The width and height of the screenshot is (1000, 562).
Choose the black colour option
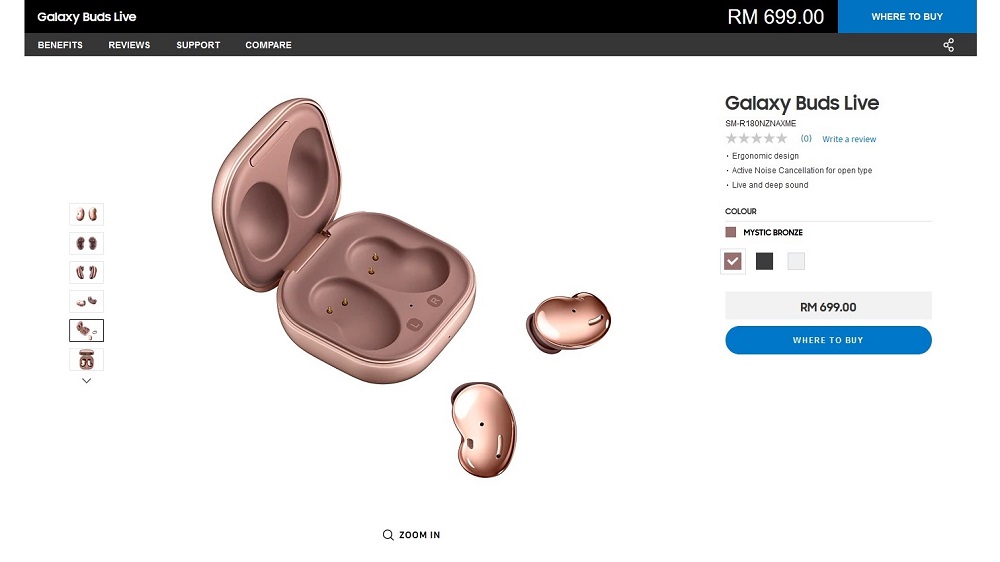point(765,261)
